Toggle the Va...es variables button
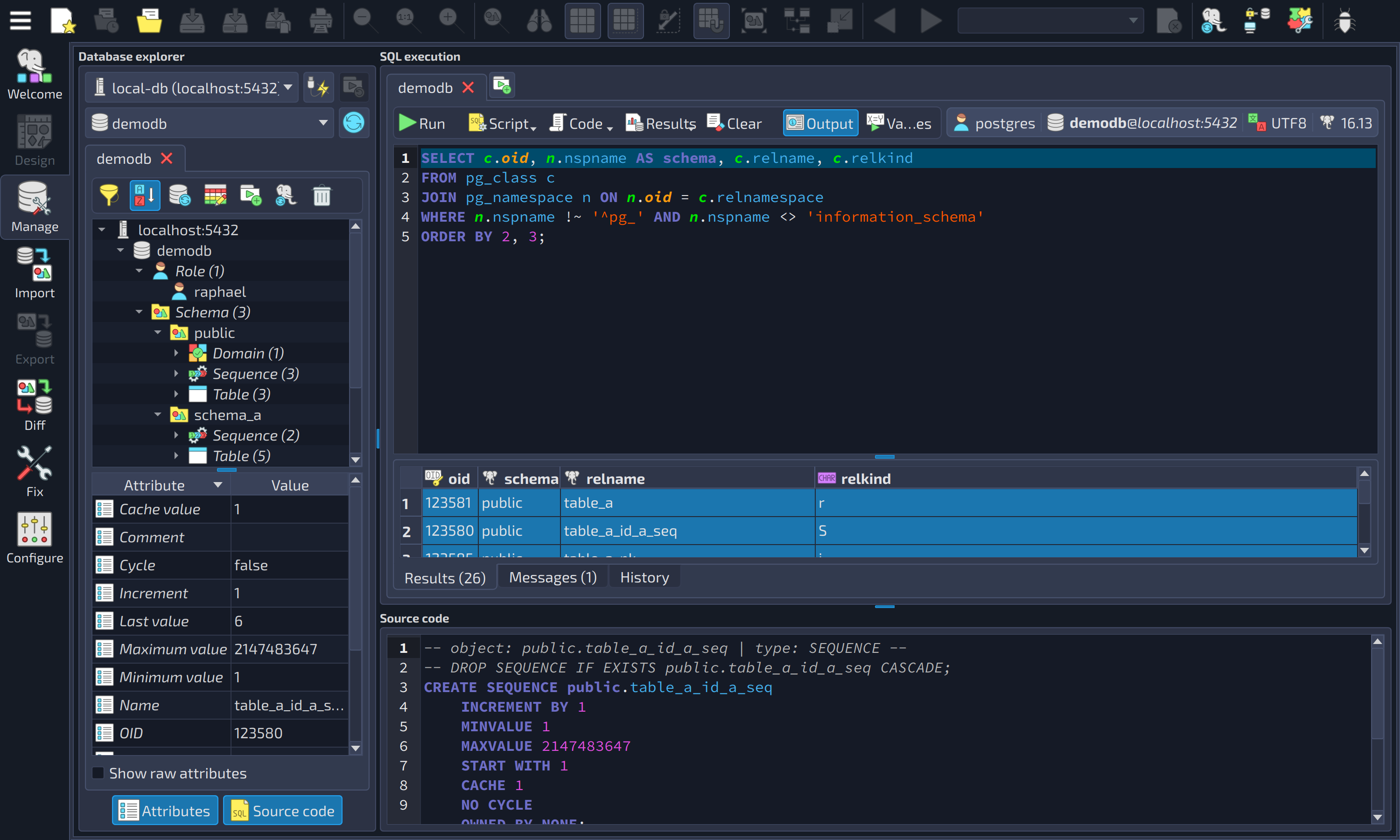 [899, 123]
